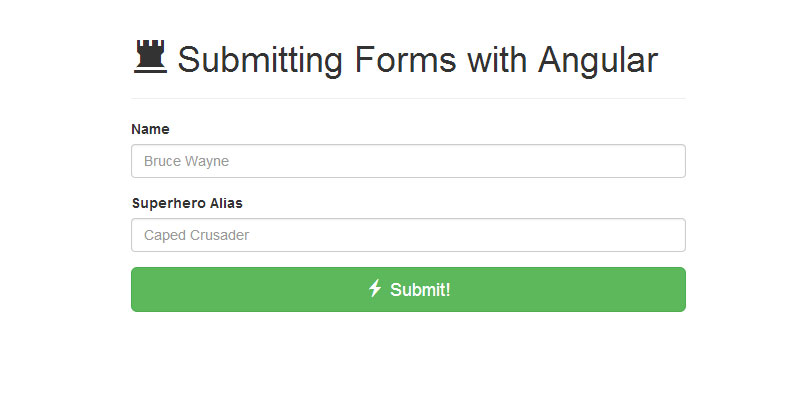The width and height of the screenshot is (800, 400).
Task: Click the lightning bolt icon on Submit
Action: coord(375,289)
